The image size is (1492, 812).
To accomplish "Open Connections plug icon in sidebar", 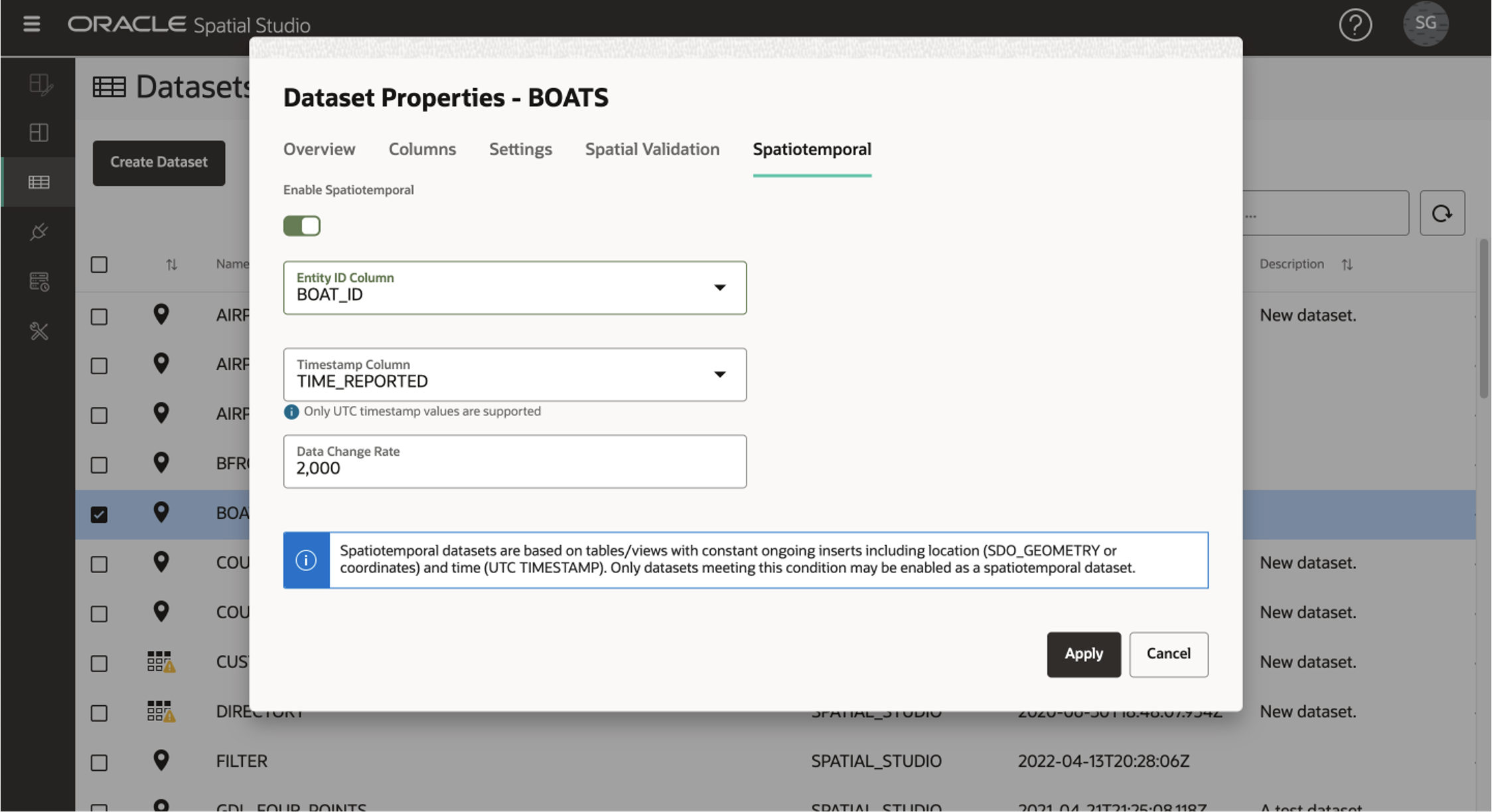I will [39, 232].
